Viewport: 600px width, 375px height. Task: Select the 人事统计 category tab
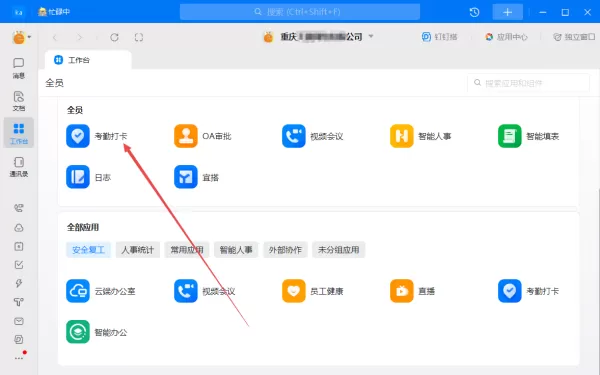(137, 250)
